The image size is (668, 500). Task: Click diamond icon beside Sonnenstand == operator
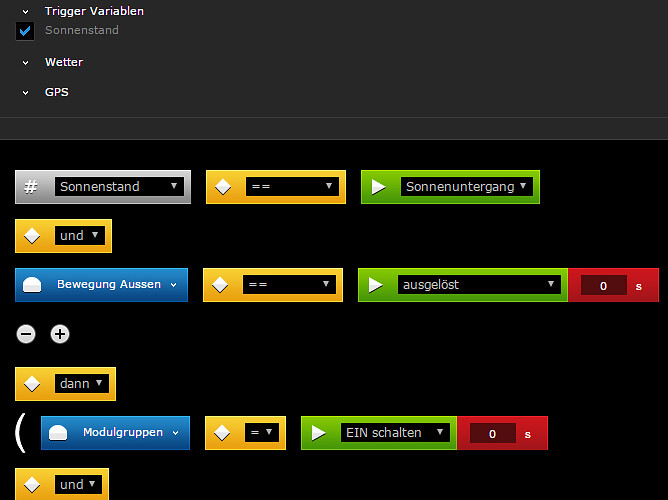[x=223, y=187]
